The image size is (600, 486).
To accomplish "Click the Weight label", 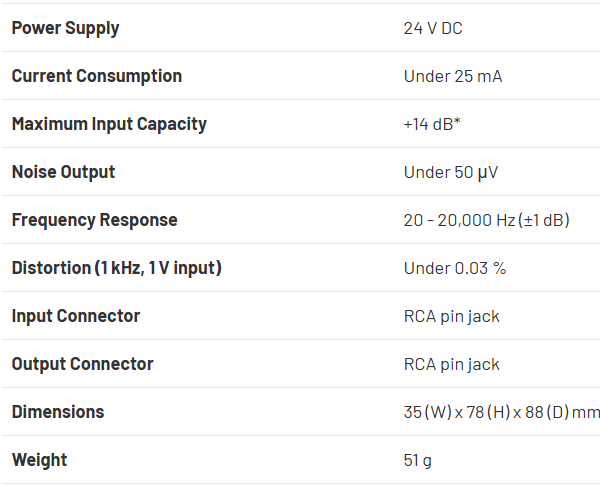I will click(40, 460).
